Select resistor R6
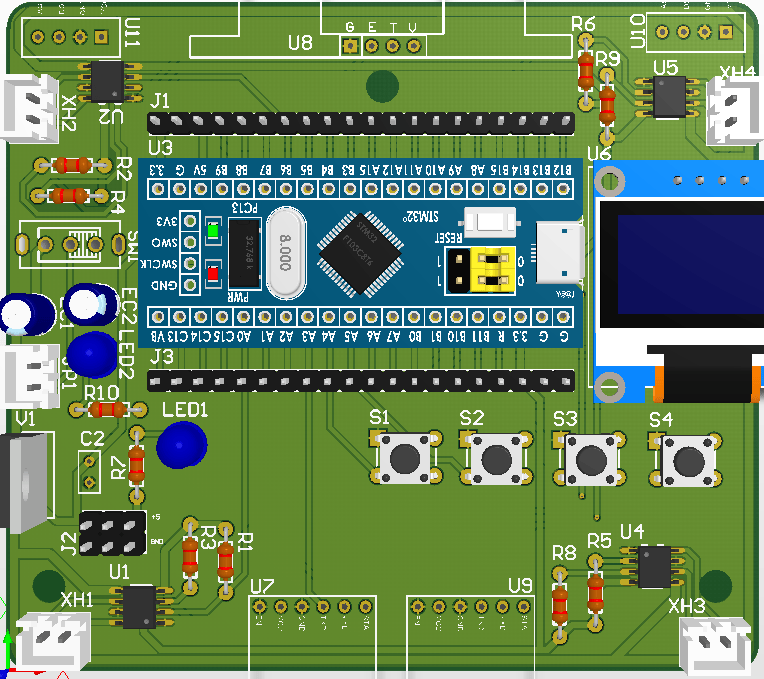Image resolution: width=764 pixels, height=679 pixels. pos(586,72)
